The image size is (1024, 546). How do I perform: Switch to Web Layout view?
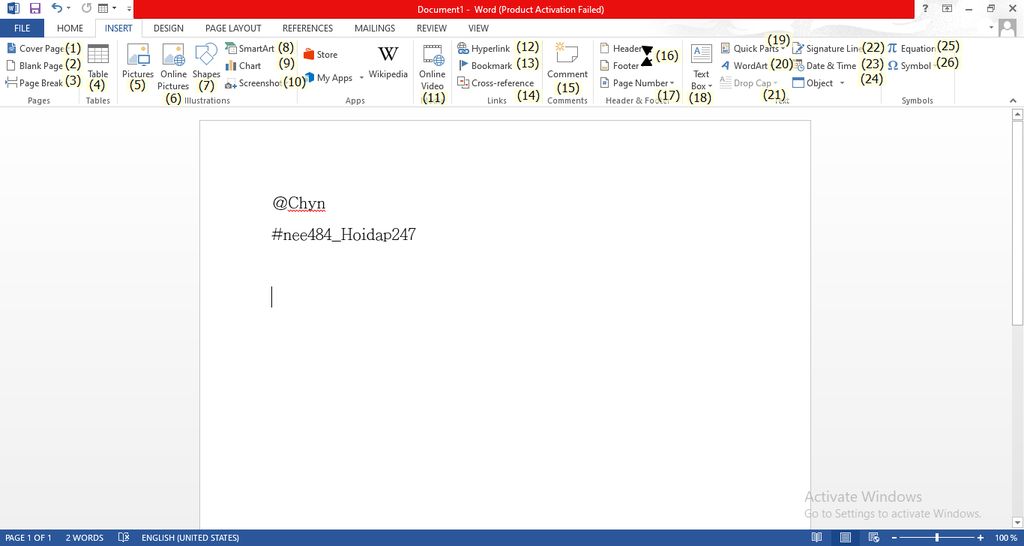(x=874, y=538)
